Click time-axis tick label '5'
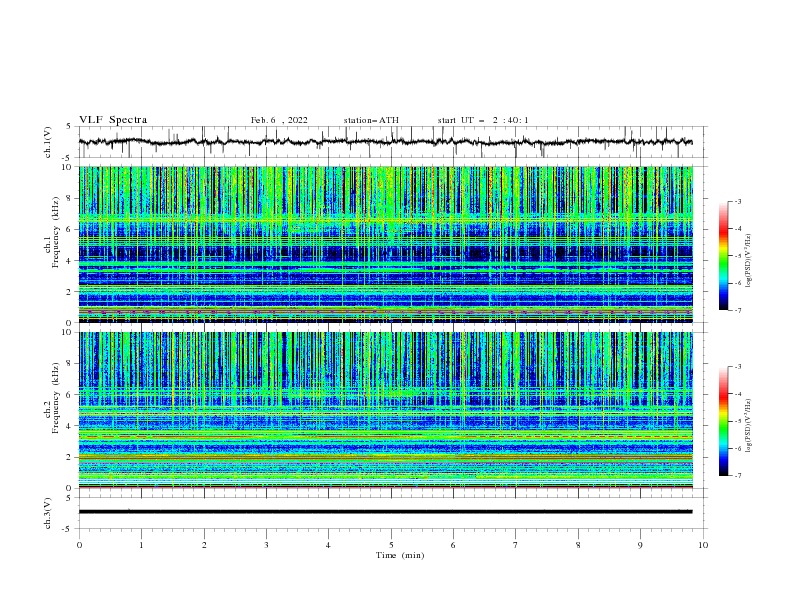 click(x=391, y=545)
